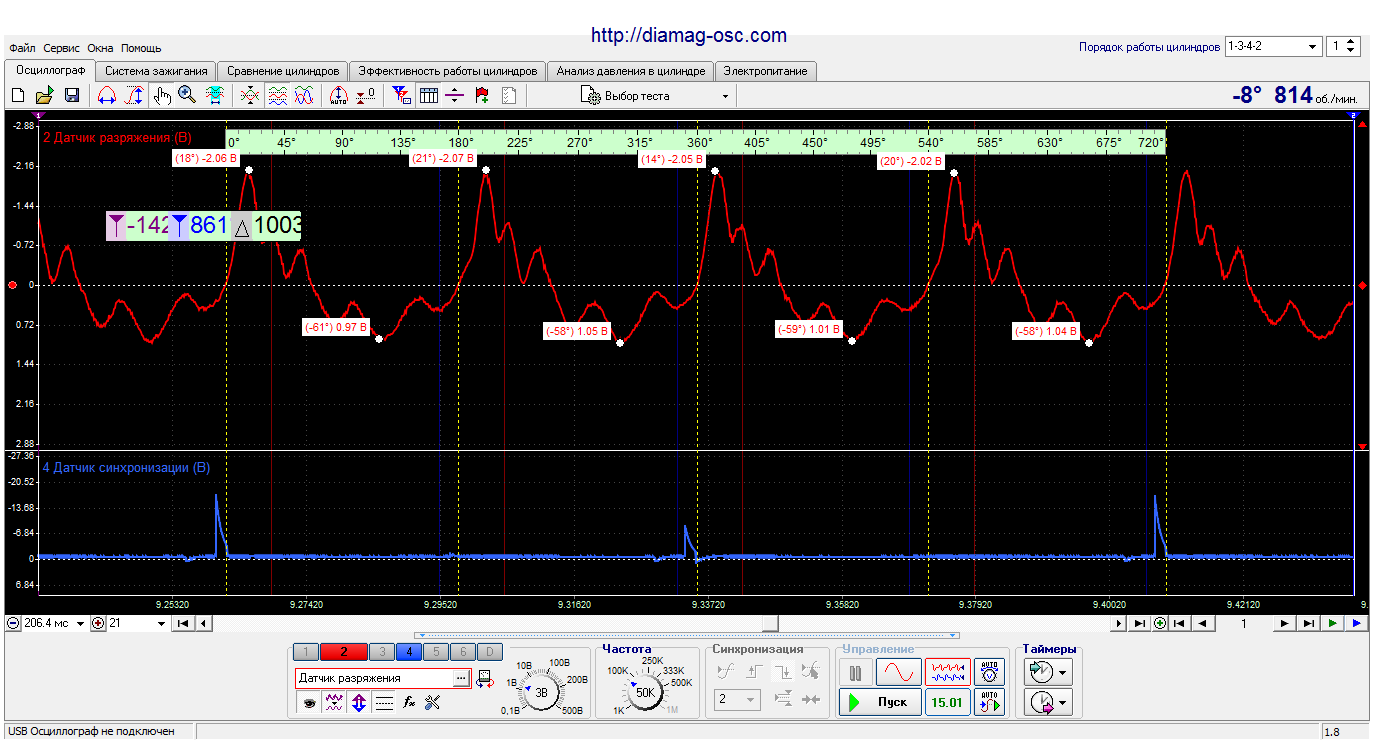Click the AUTO sync run button

[990, 702]
